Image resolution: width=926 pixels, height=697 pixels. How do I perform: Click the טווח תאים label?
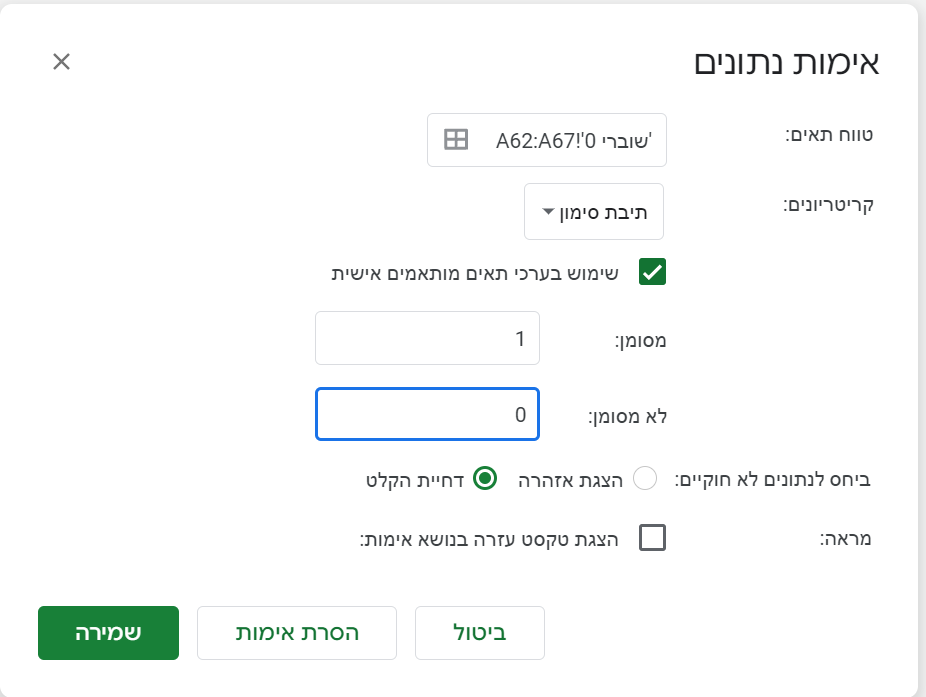tap(828, 133)
